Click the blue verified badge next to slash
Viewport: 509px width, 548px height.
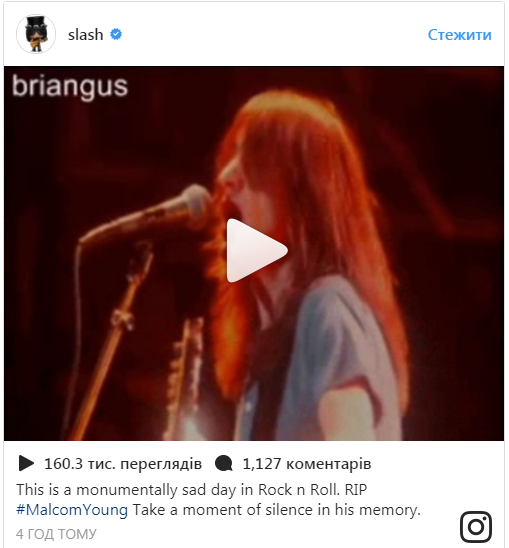click(116, 34)
